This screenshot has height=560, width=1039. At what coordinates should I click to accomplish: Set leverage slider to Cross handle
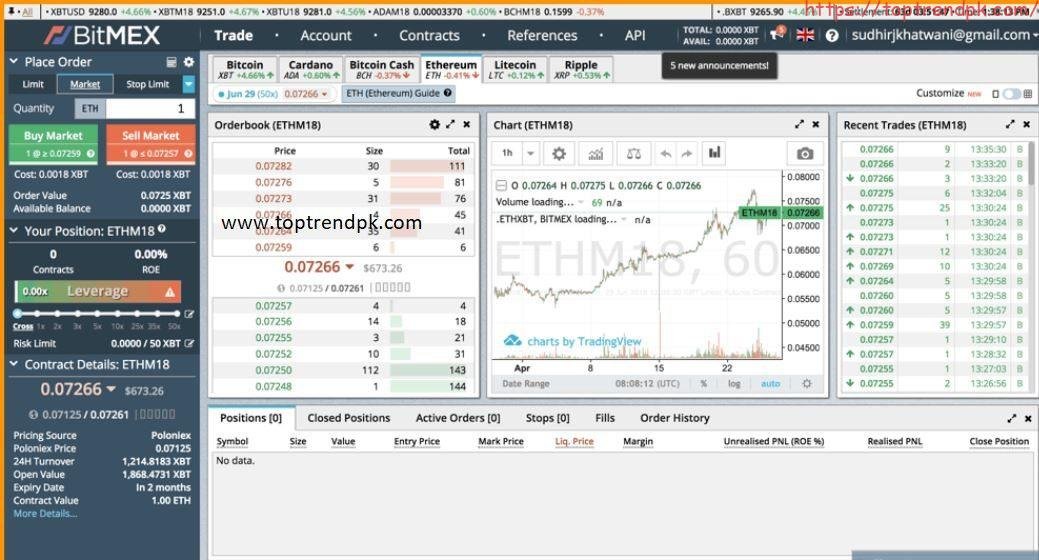[18, 313]
